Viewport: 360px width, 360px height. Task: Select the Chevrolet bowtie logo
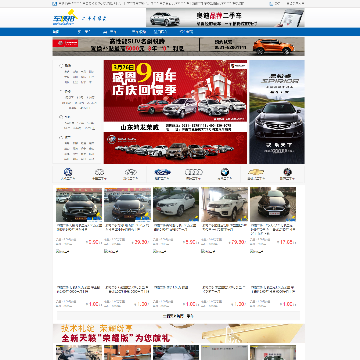click(x=256, y=172)
